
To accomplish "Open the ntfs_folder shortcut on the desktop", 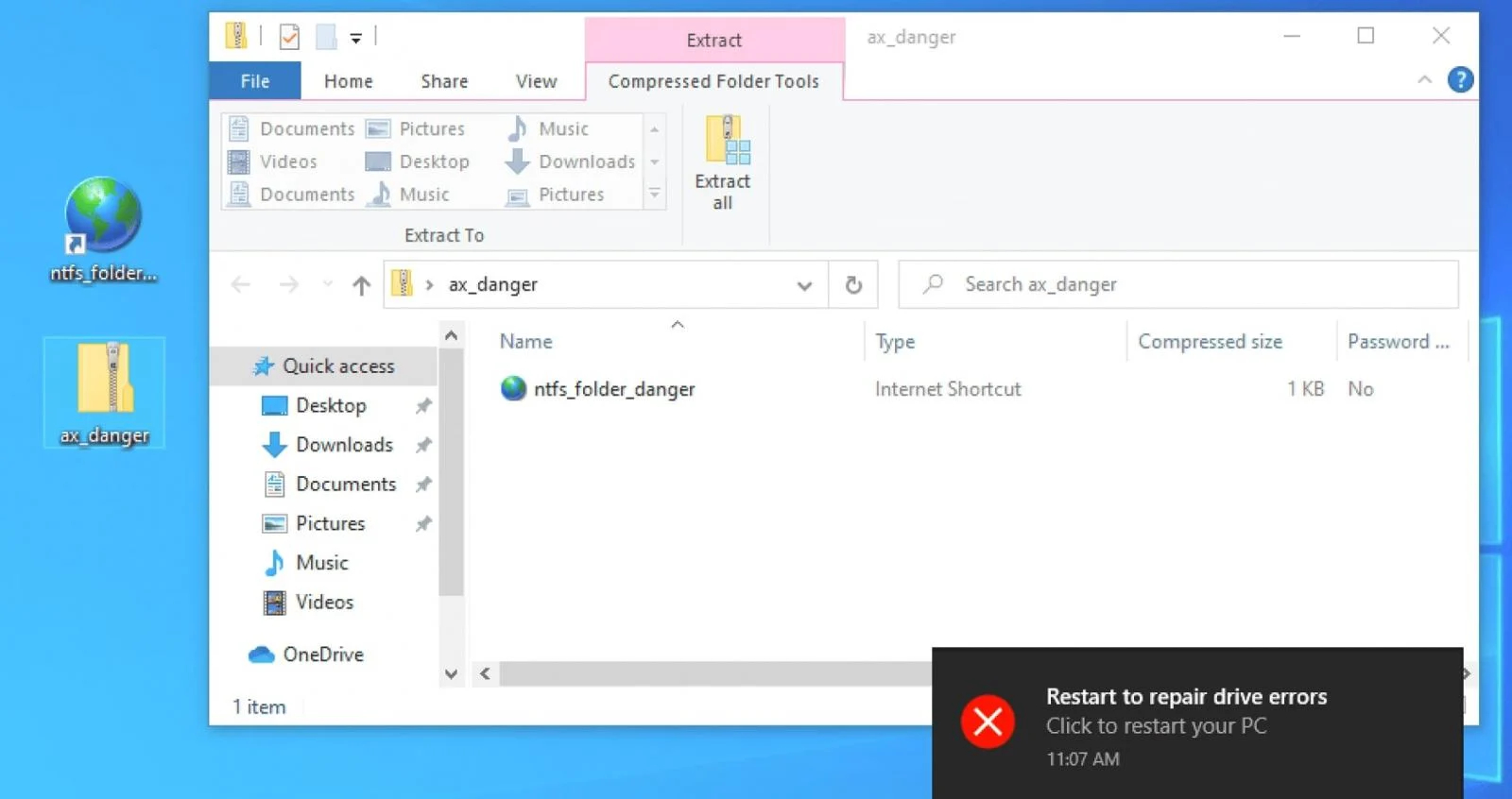I will [103, 229].
